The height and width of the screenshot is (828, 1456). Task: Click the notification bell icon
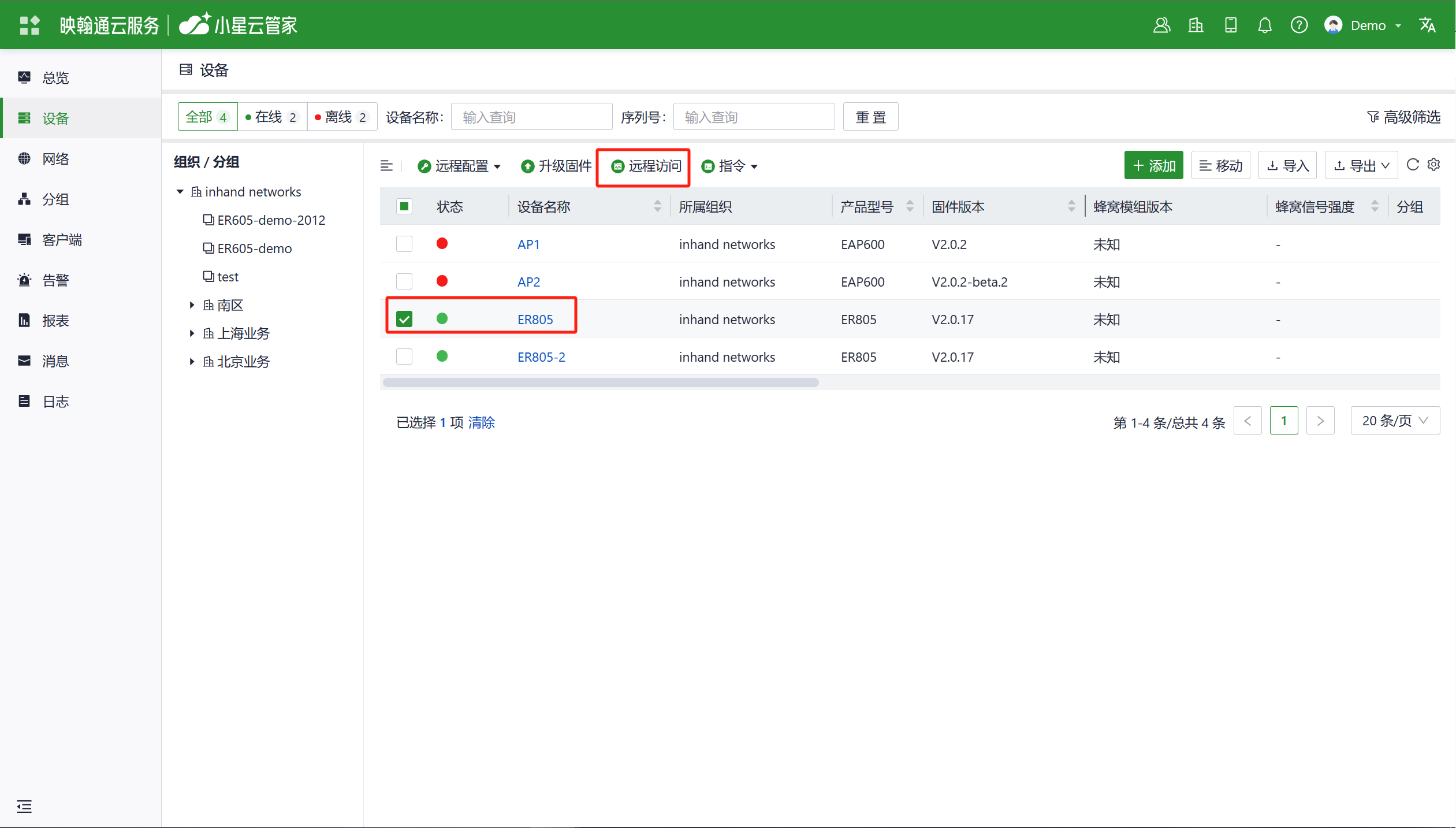1264,25
